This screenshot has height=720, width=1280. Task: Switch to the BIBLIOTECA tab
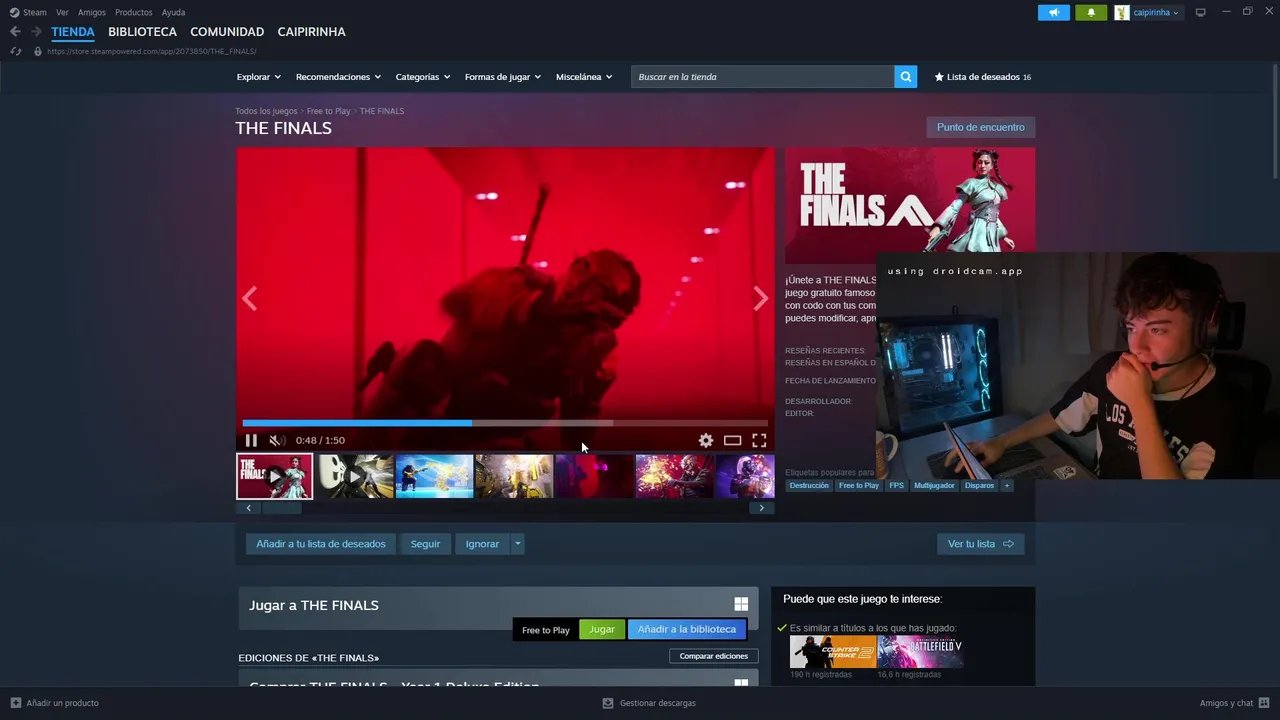click(142, 32)
